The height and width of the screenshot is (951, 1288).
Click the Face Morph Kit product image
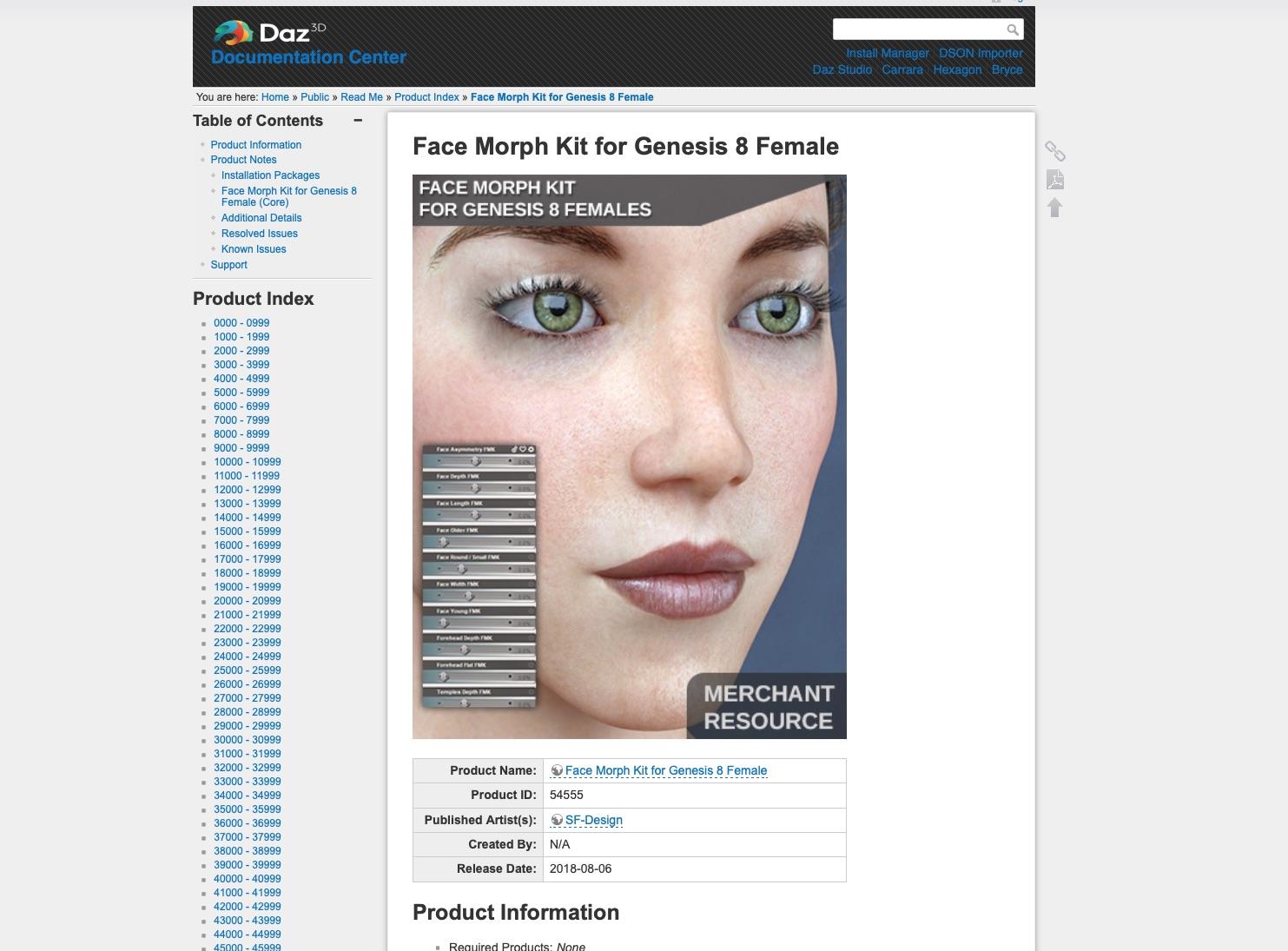coord(630,457)
